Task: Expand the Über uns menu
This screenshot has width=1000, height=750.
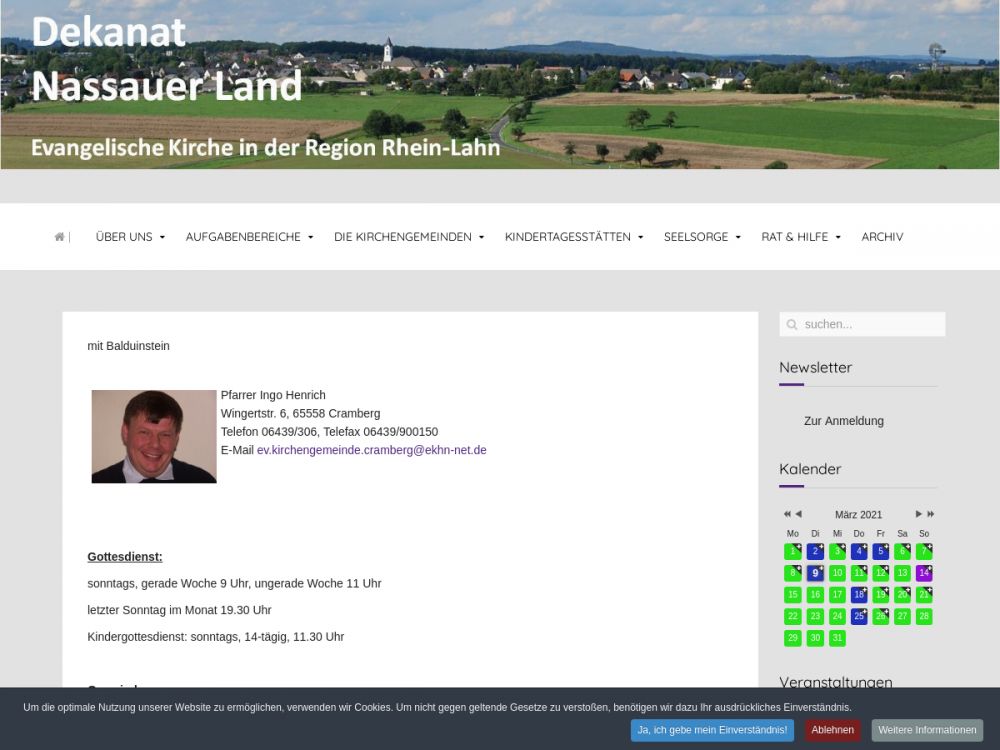Action: point(130,237)
